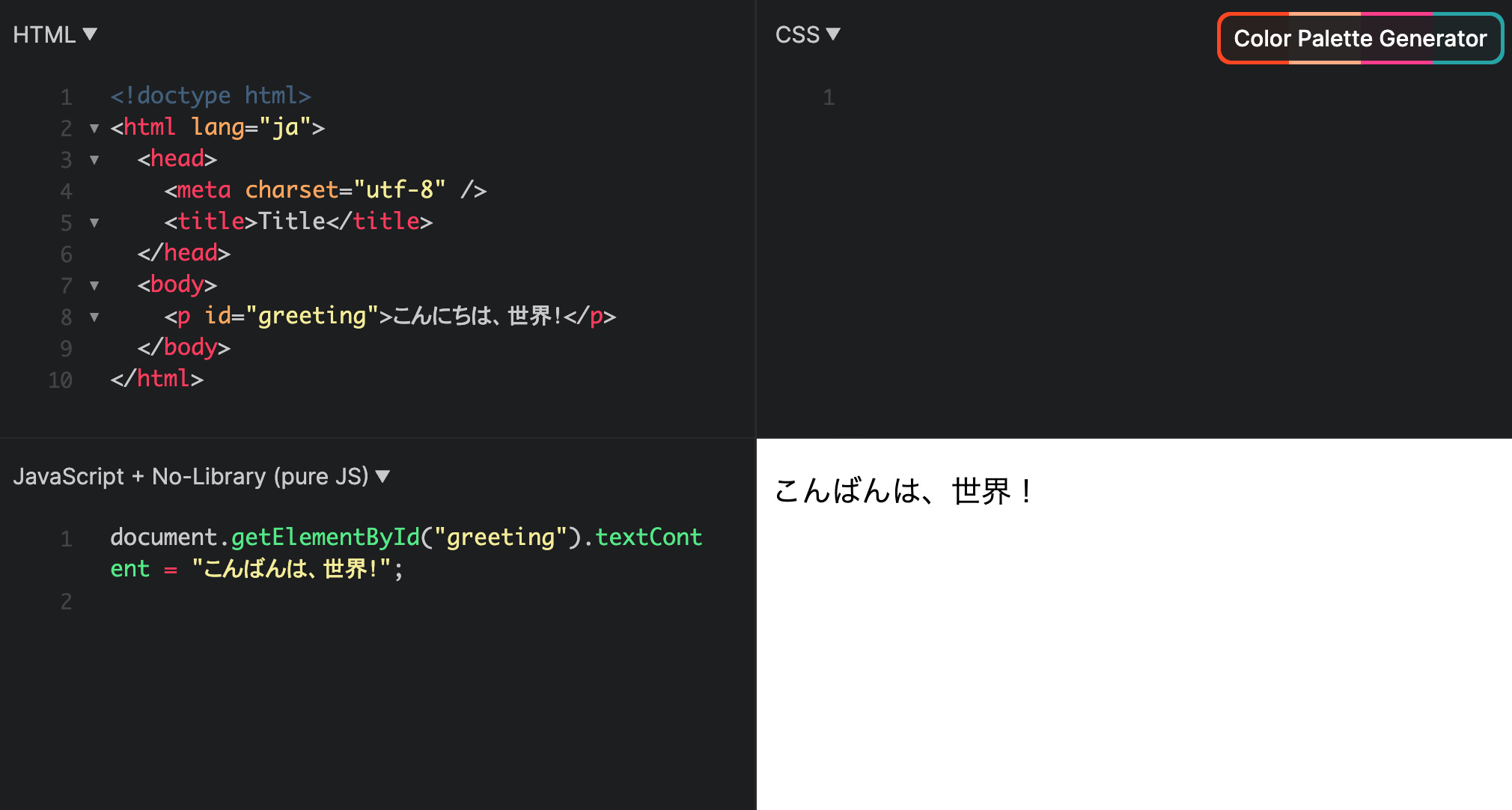Click the doctype declaration on line 1

click(x=211, y=95)
